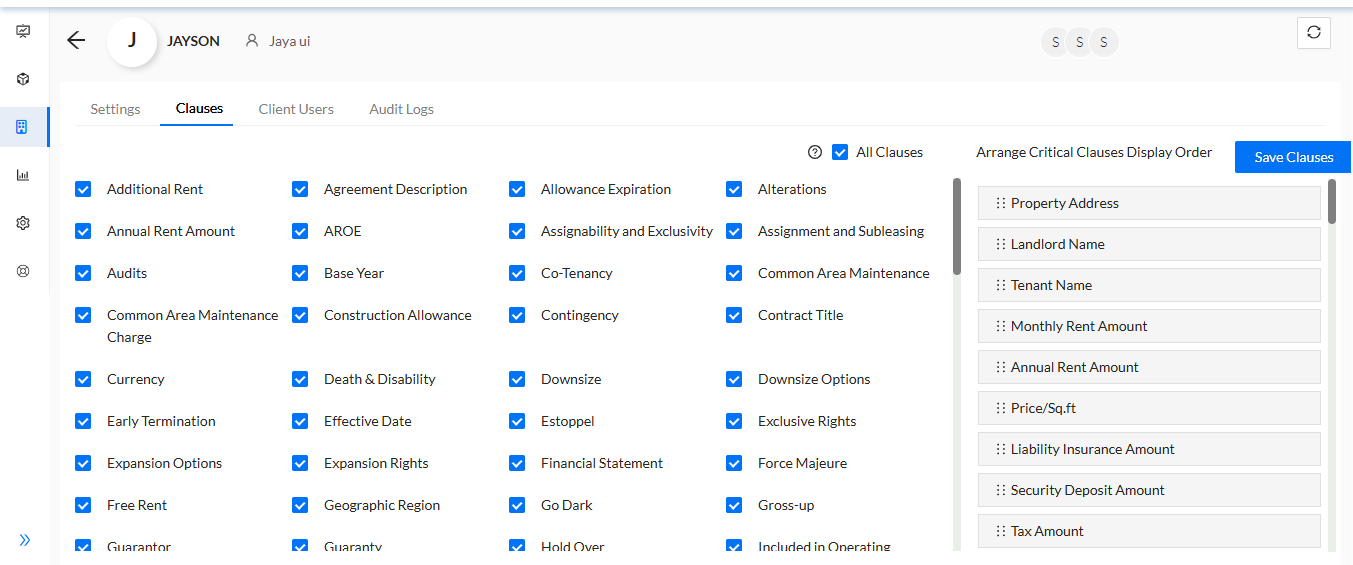Uncheck the Co-Tenancy checkbox
This screenshot has height=565, width=1353.
click(517, 273)
